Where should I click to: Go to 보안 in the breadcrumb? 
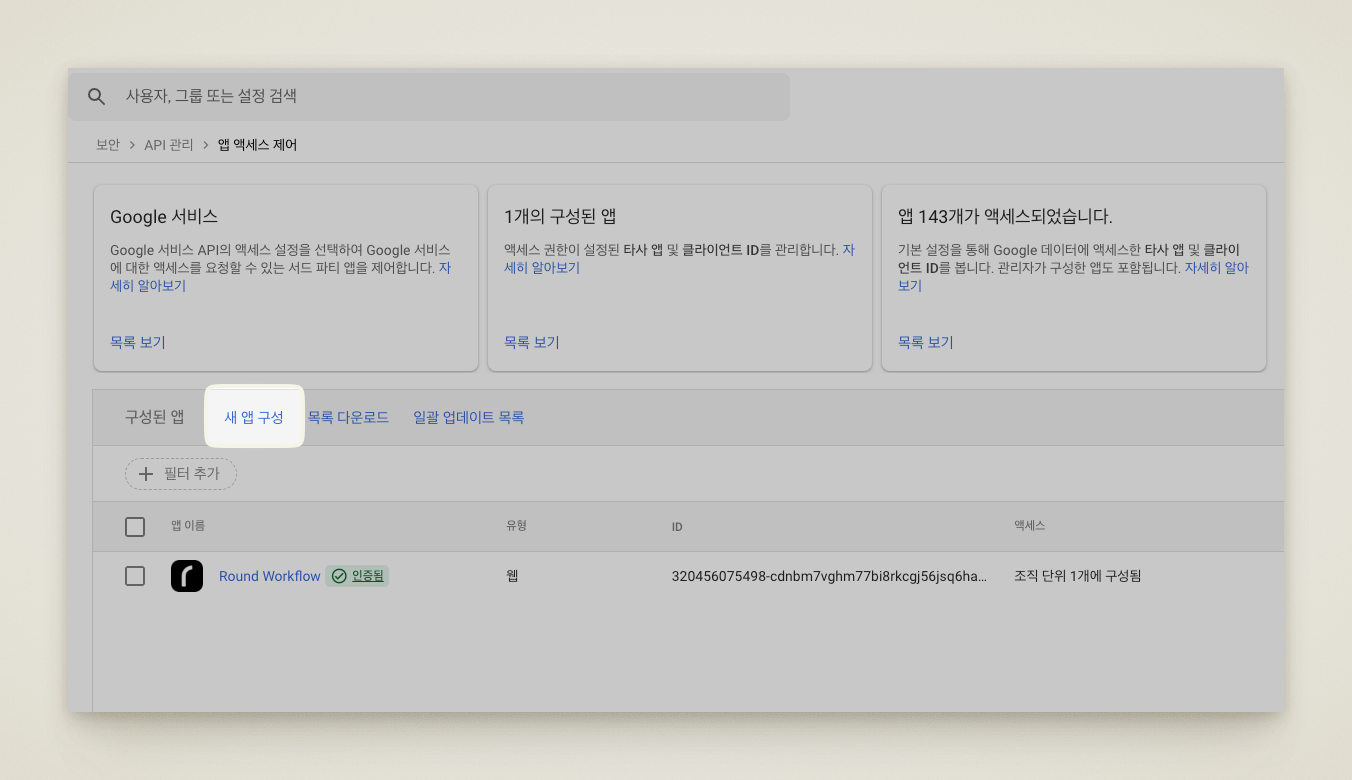pos(108,145)
